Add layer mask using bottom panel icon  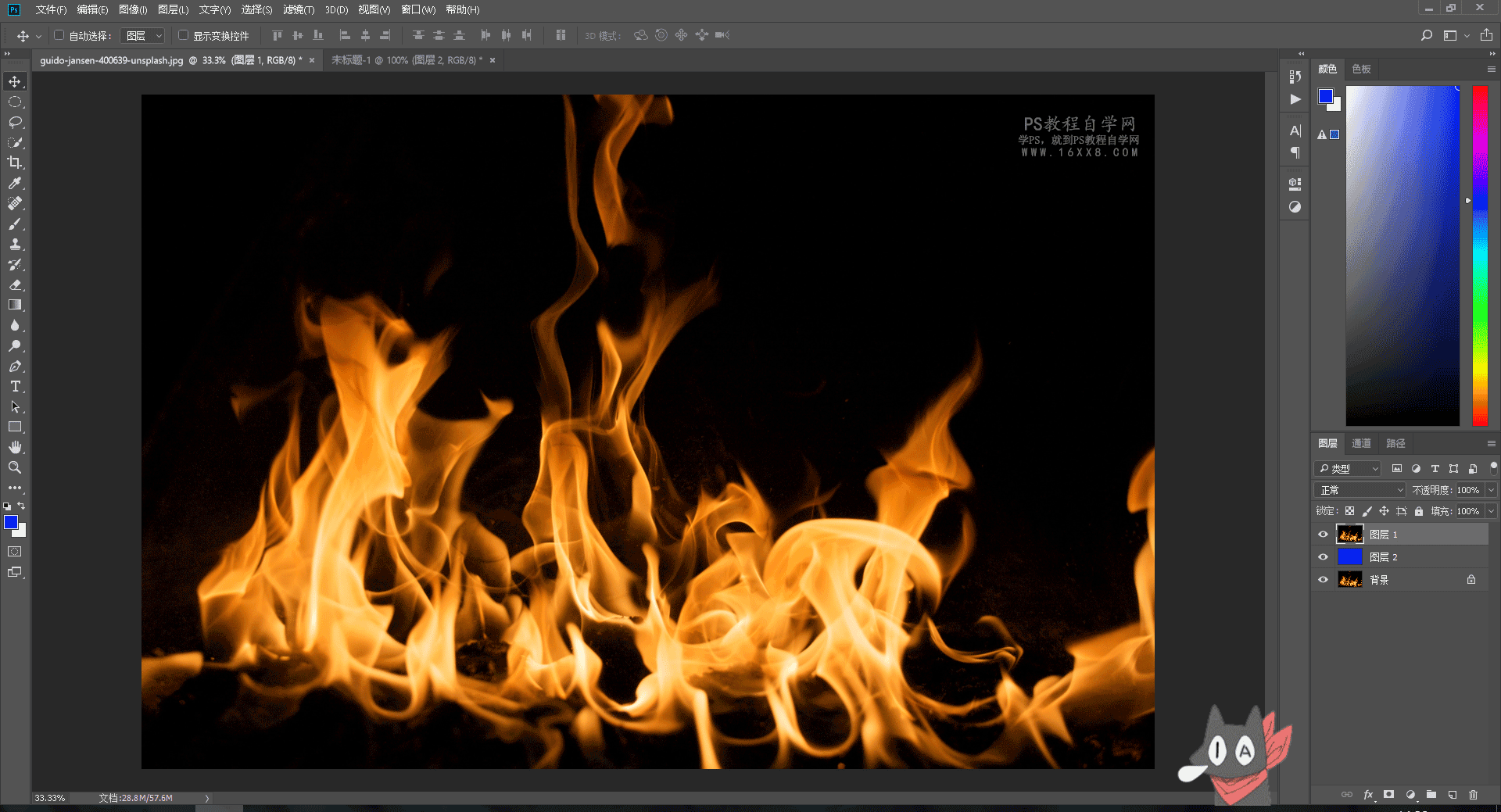1388,795
